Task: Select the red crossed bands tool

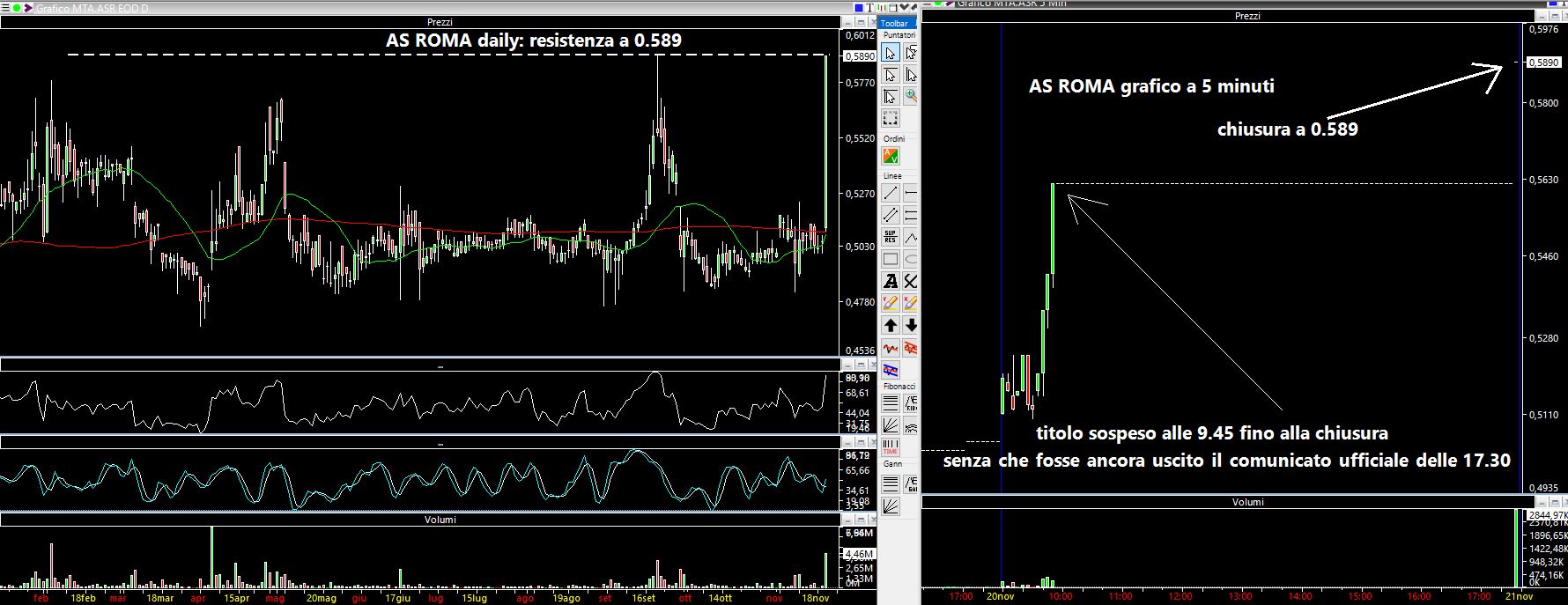Action: click(911, 347)
